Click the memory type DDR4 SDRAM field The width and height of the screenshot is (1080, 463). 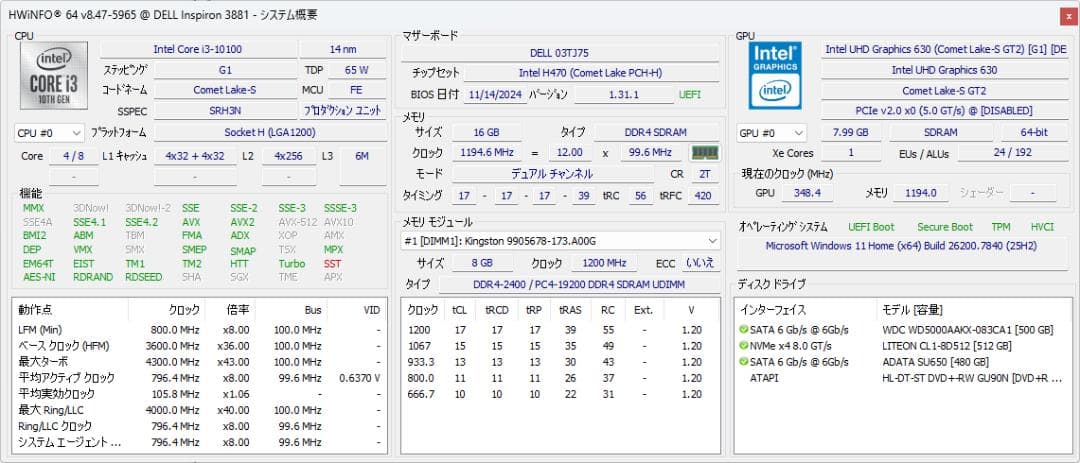[x=656, y=132]
